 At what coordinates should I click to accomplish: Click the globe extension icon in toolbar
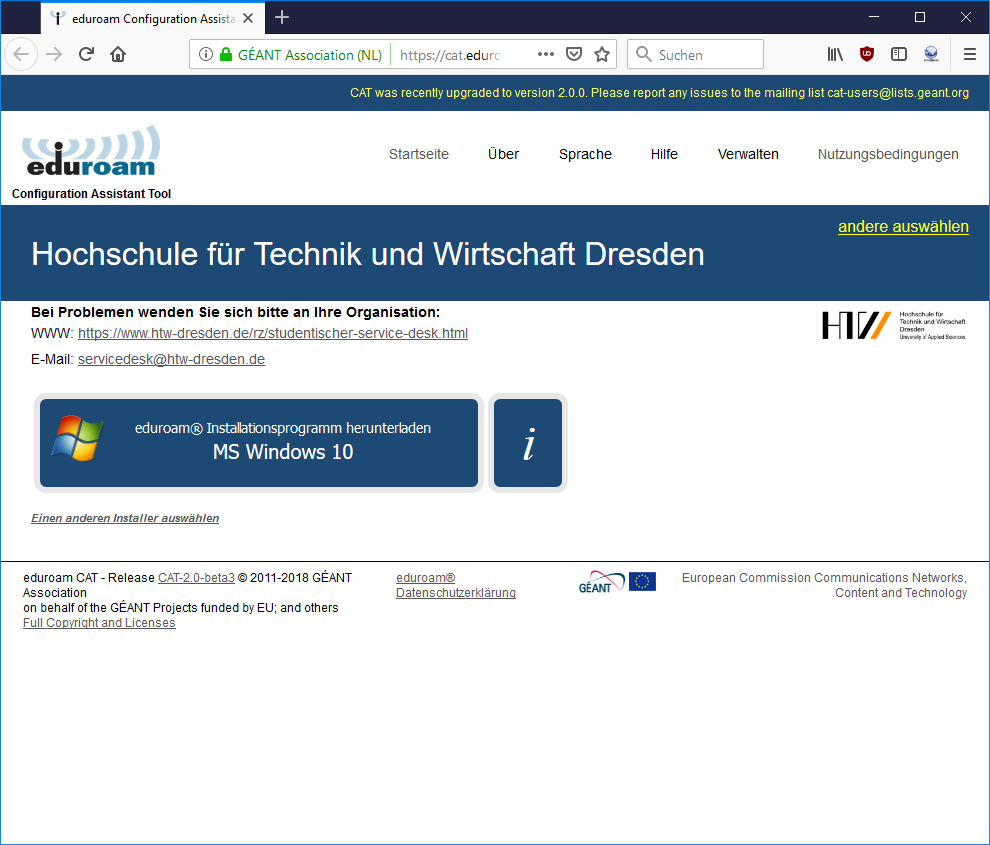click(x=931, y=54)
